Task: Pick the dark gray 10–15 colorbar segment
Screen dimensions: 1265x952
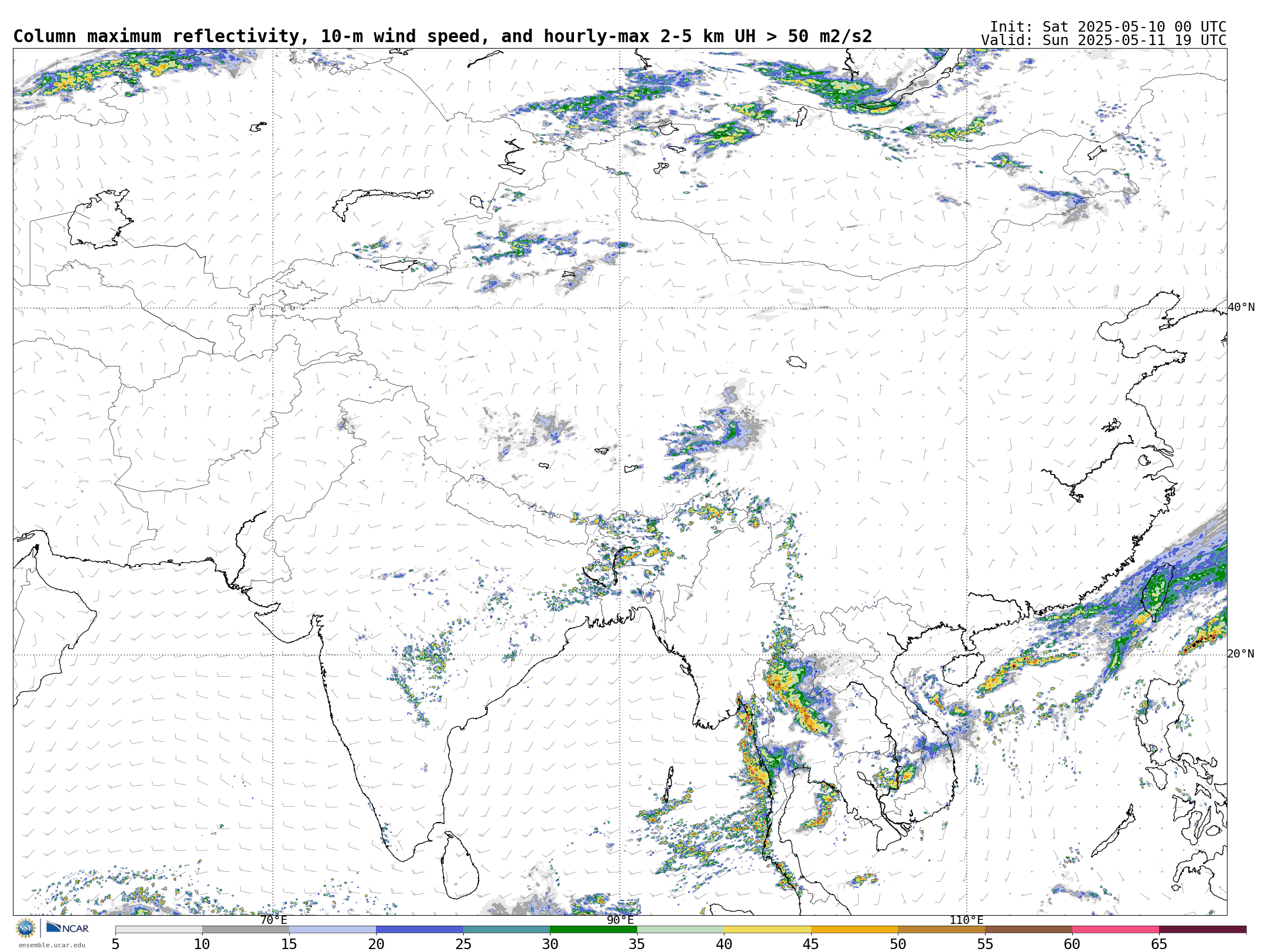Action: point(245,930)
